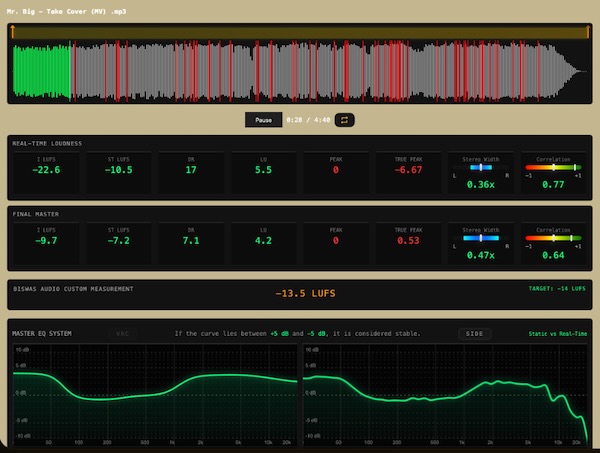Click the Real-Time Correlation meter
The width and height of the screenshot is (600, 453).
pyautogui.click(x=553, y=168)
